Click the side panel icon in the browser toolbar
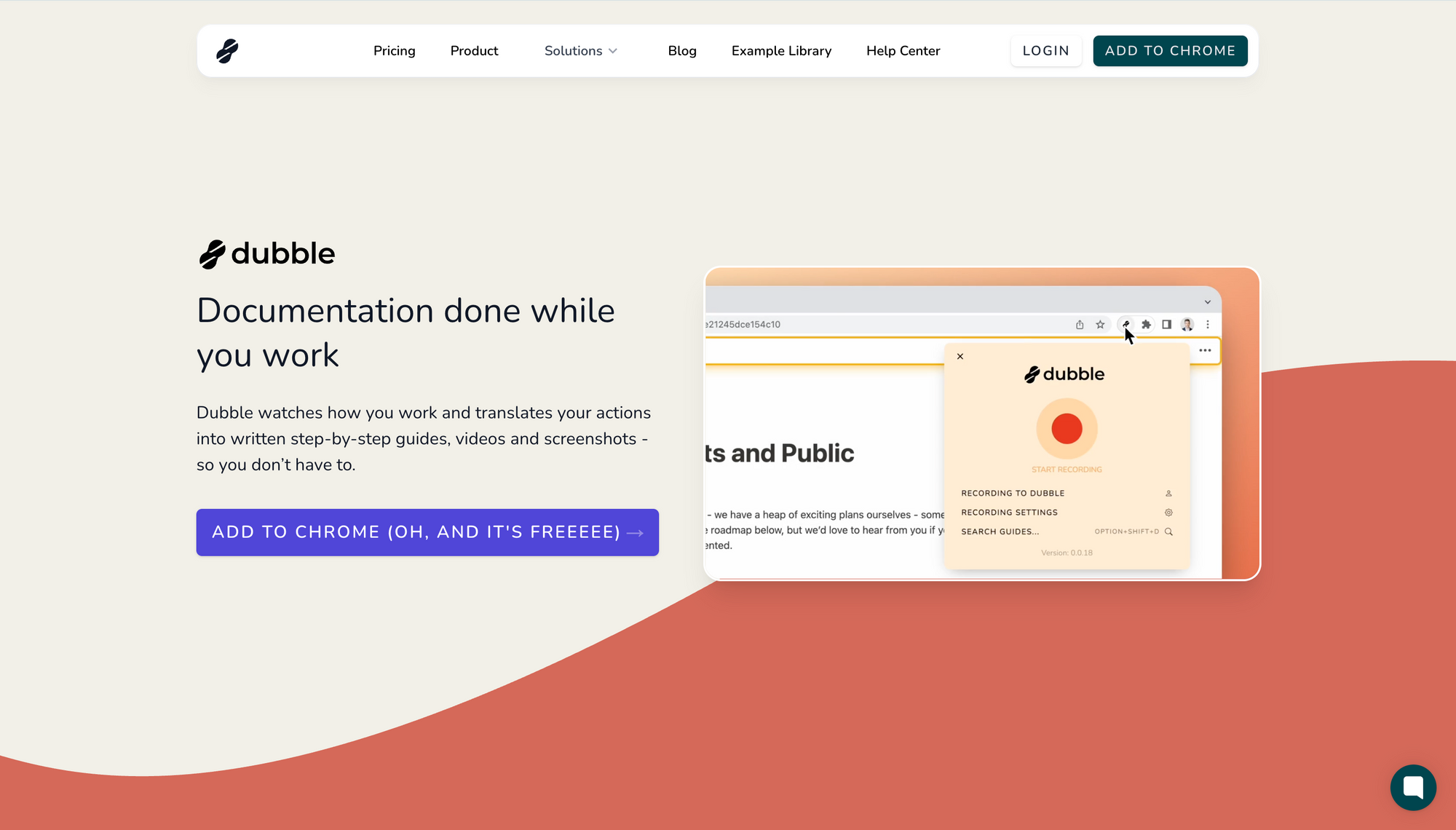This screenshot has height=830, width=1456. coord(1166,325)
